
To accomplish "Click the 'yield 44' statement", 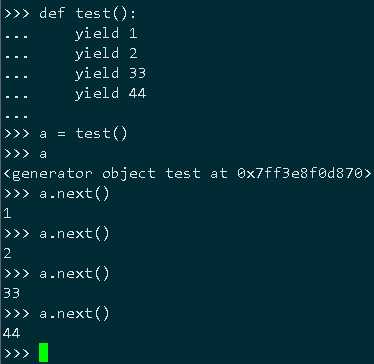I will coord(110,94).
